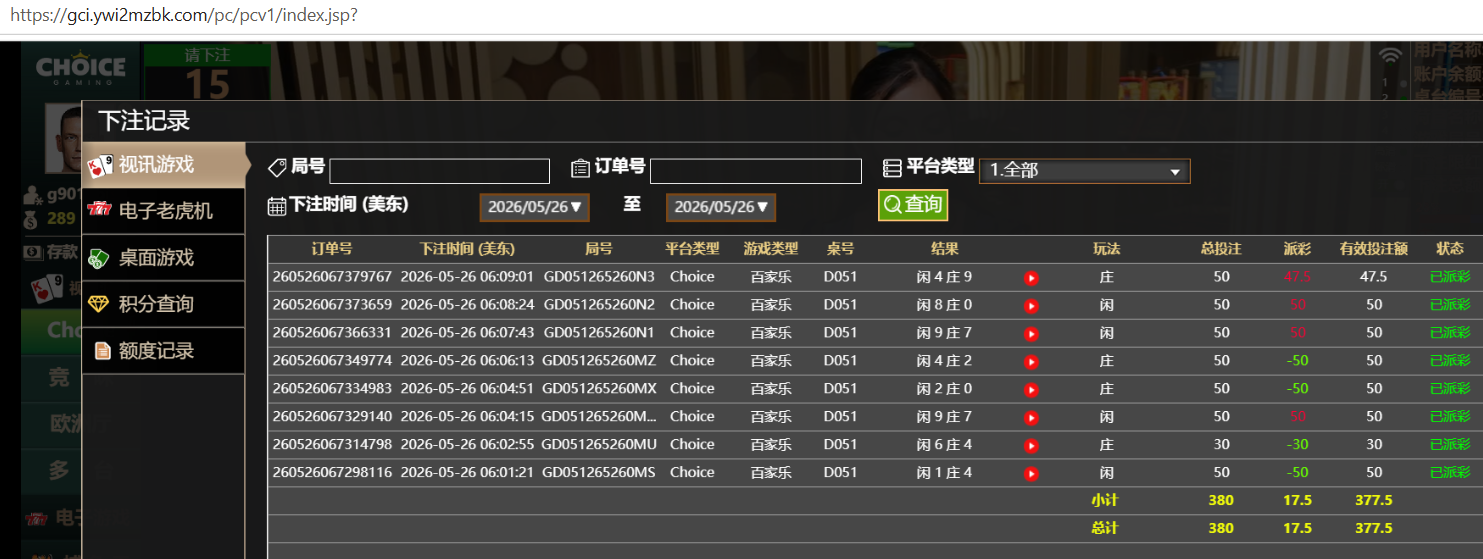Image resolution: width=1483 pixels, height=559 pixels.
Task: Play replay video for order 260526067379767
Action: coord(1031,278)
